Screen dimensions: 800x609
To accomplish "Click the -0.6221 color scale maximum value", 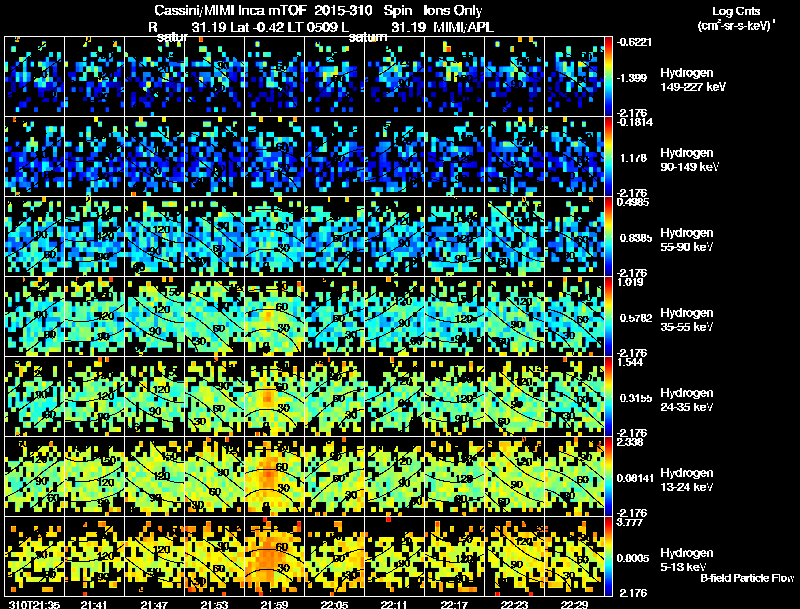I will coord(634,42).
